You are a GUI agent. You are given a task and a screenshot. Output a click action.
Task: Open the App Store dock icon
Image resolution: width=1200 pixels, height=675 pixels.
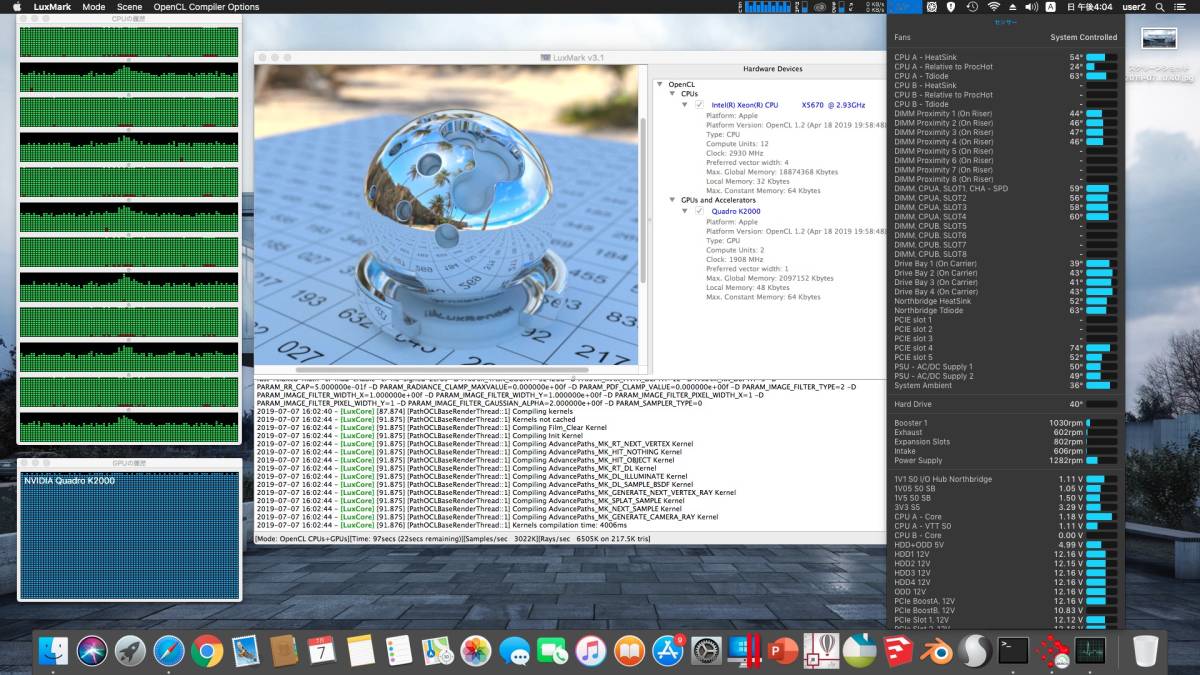pos(667,651)
